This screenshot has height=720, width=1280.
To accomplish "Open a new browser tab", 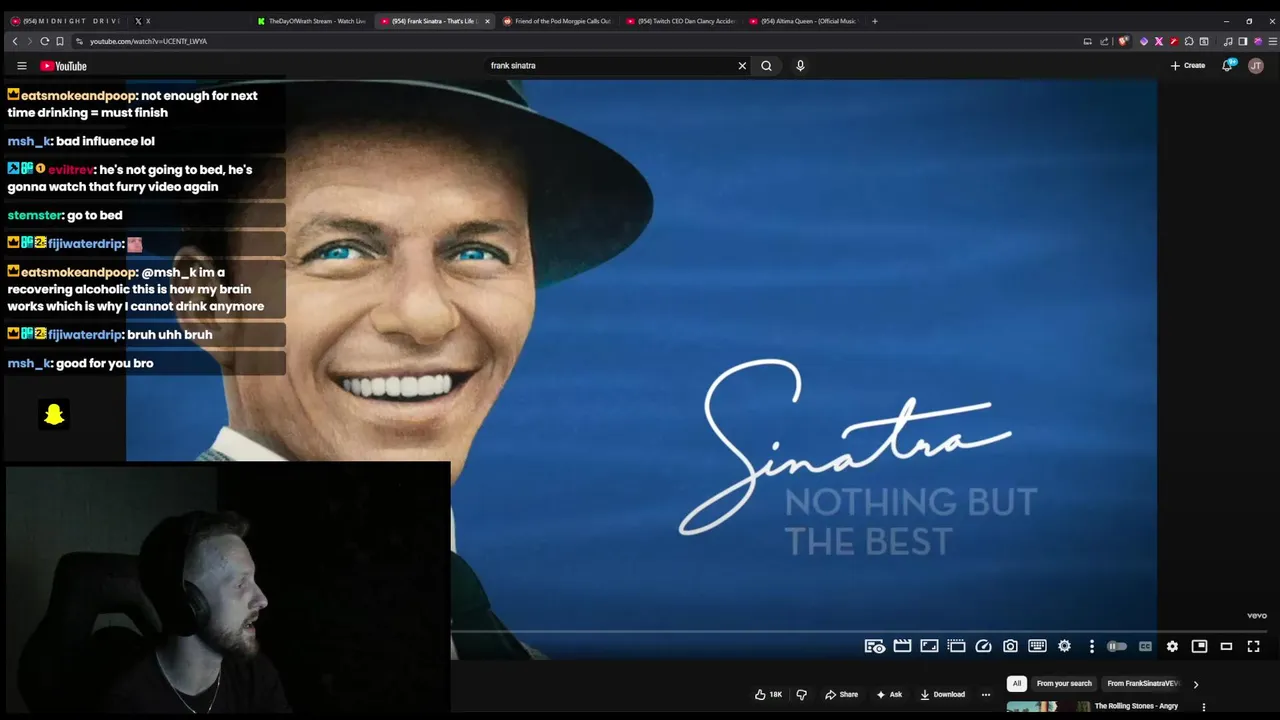I will [x=874, y=21].
